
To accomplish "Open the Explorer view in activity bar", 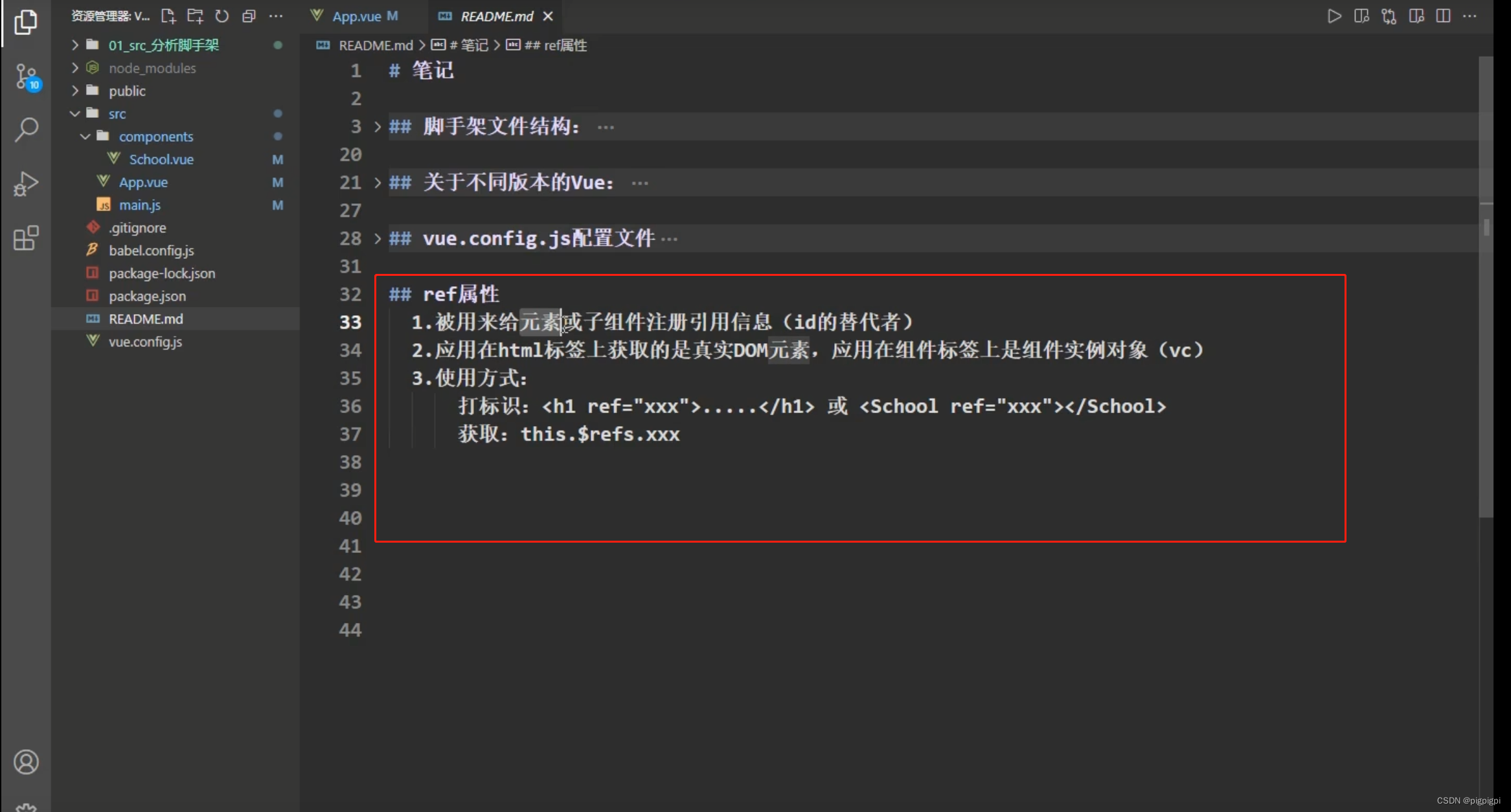I will coord(26,23).
